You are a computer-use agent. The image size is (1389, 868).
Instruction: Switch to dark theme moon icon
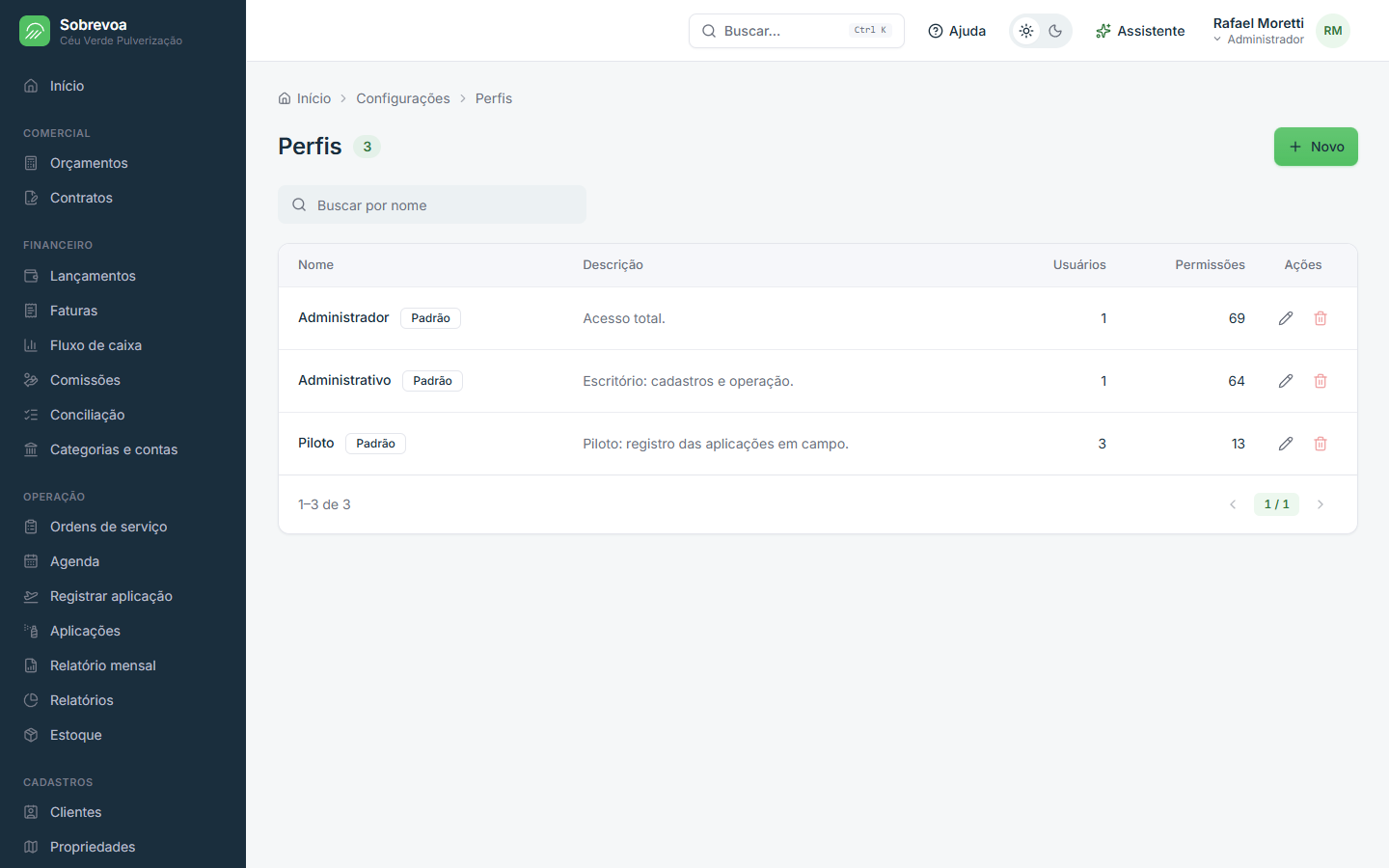[1055, 31]
